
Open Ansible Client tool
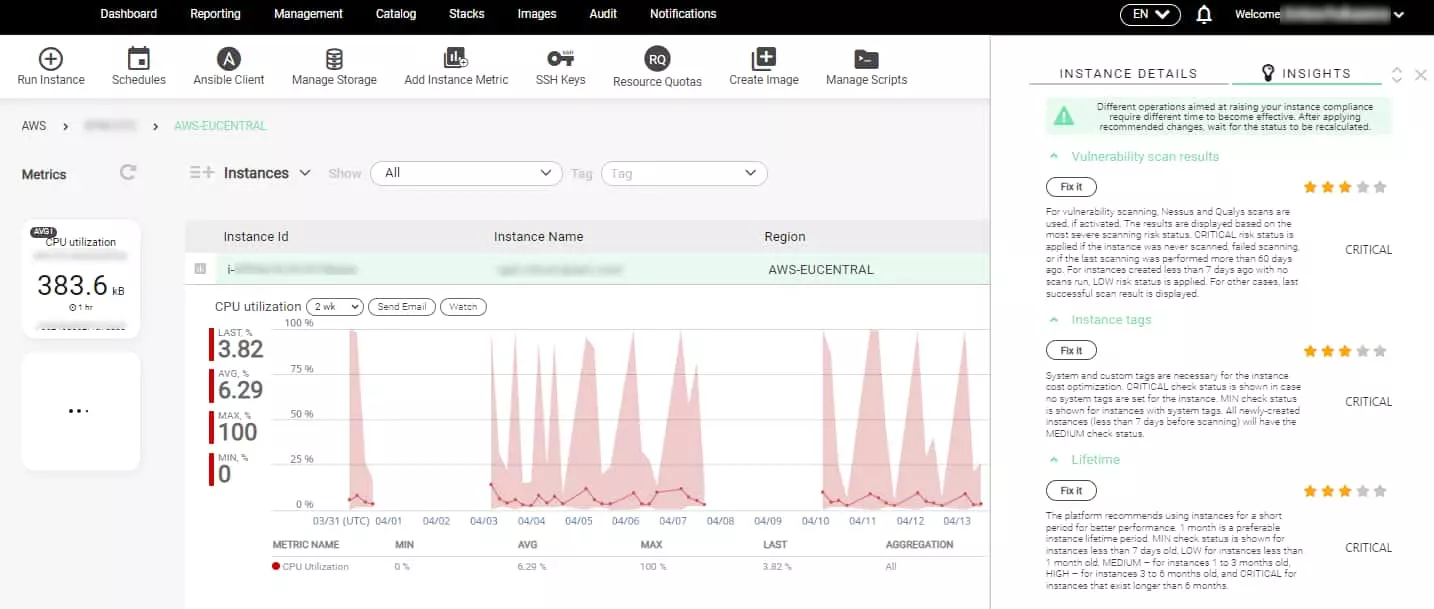click(229, 59)
